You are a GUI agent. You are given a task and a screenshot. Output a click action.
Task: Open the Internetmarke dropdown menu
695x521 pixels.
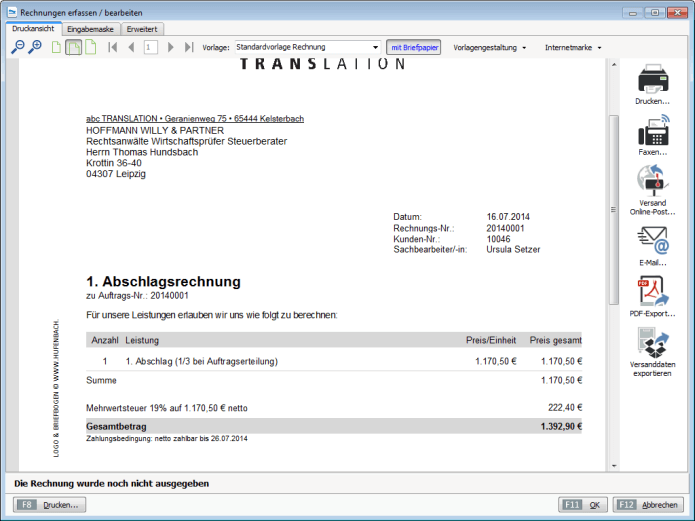tap(573, 47)
